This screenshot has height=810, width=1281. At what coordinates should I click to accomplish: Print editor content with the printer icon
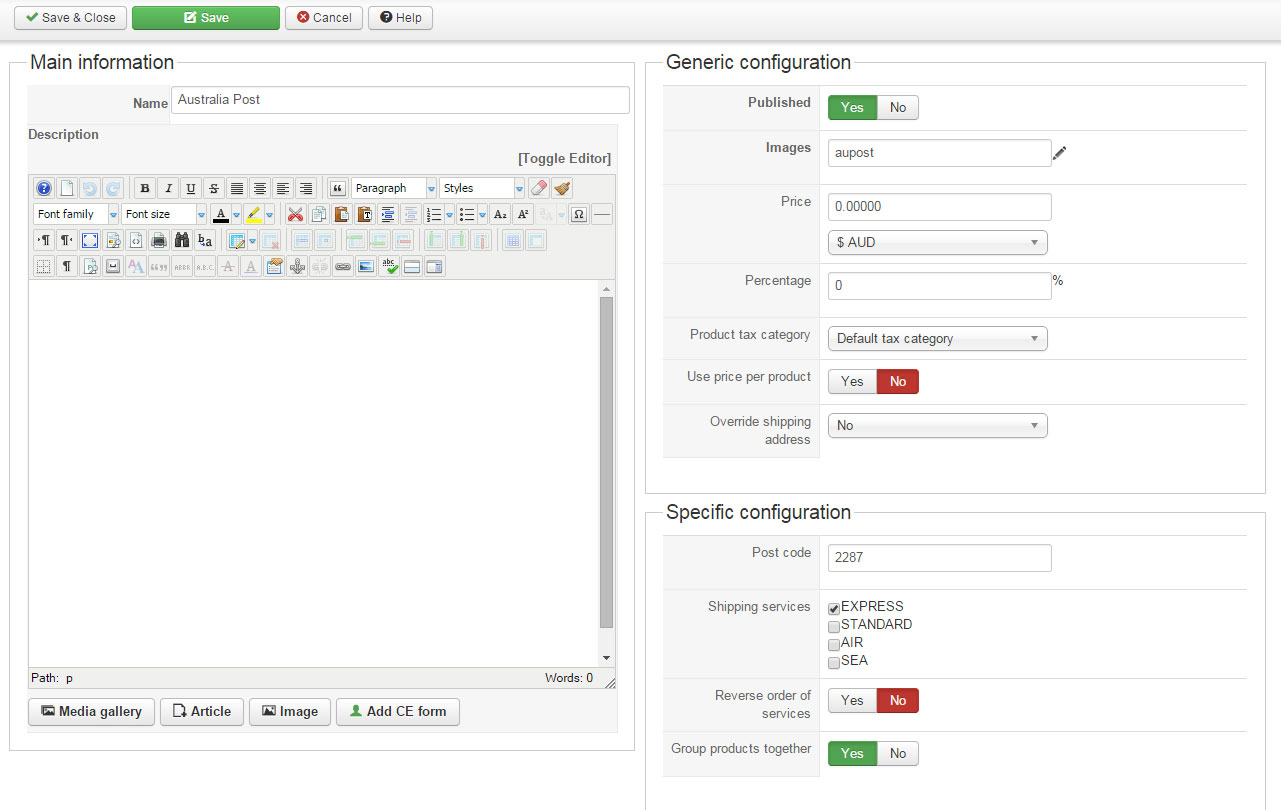point(158,240)
